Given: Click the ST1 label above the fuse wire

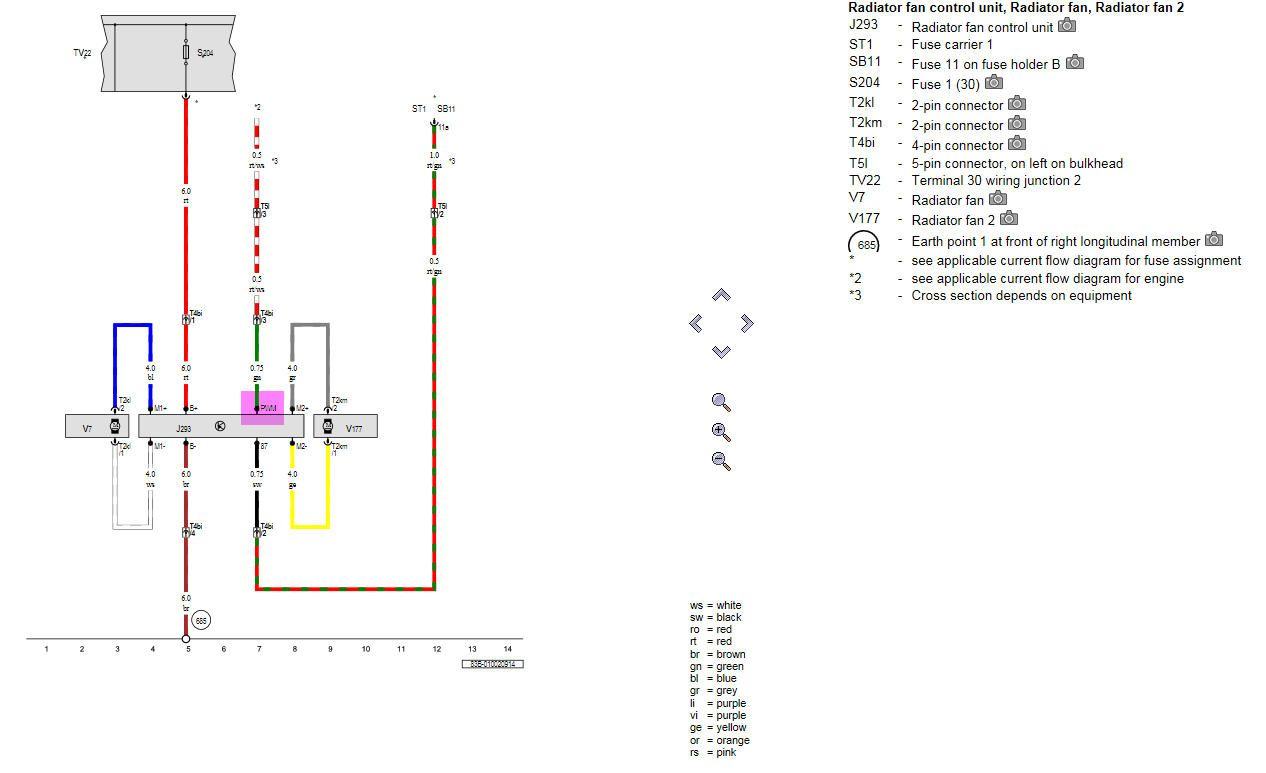Looking at the screenshot, I should click(419, 109).
